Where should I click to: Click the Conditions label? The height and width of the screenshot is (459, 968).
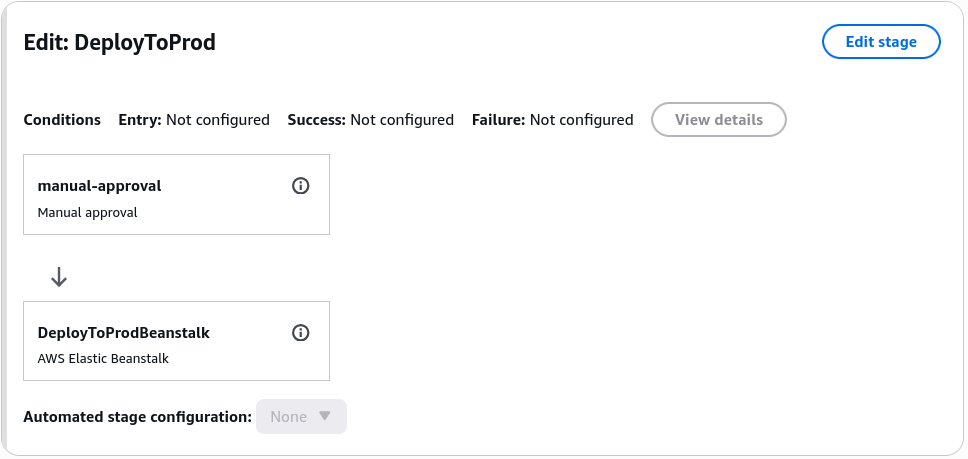tap(62, 120)
